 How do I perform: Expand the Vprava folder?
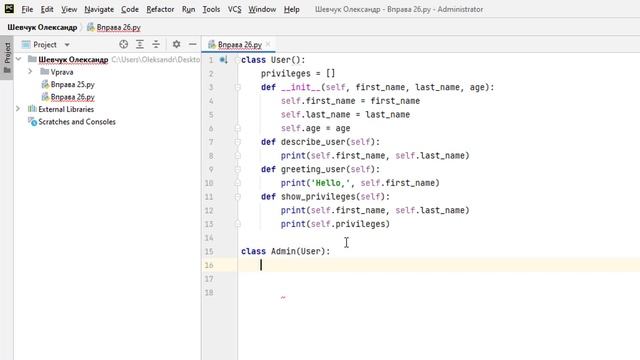30,72
